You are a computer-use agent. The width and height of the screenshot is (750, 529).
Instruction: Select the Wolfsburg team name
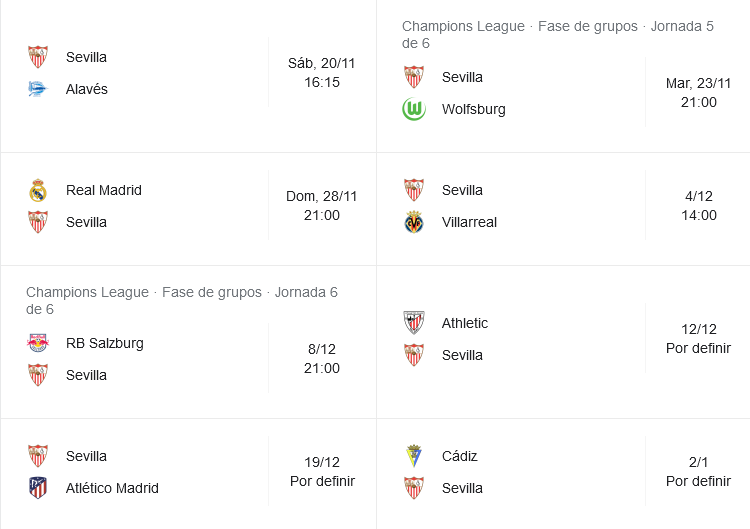(x=474, y=109)
